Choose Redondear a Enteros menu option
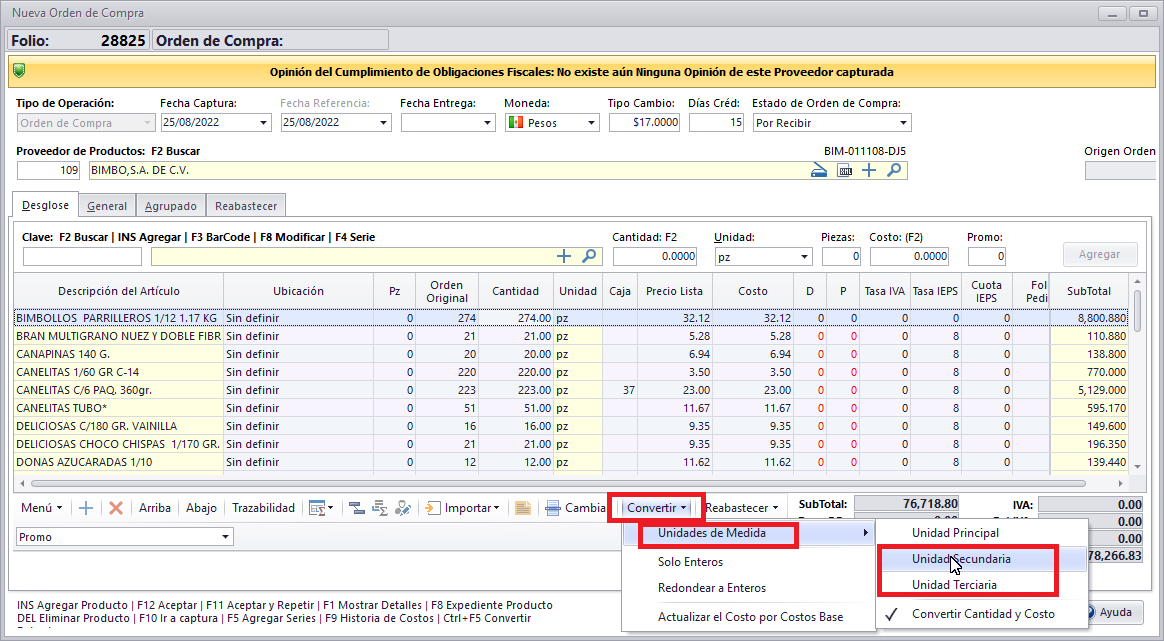 tap(711, 588)
